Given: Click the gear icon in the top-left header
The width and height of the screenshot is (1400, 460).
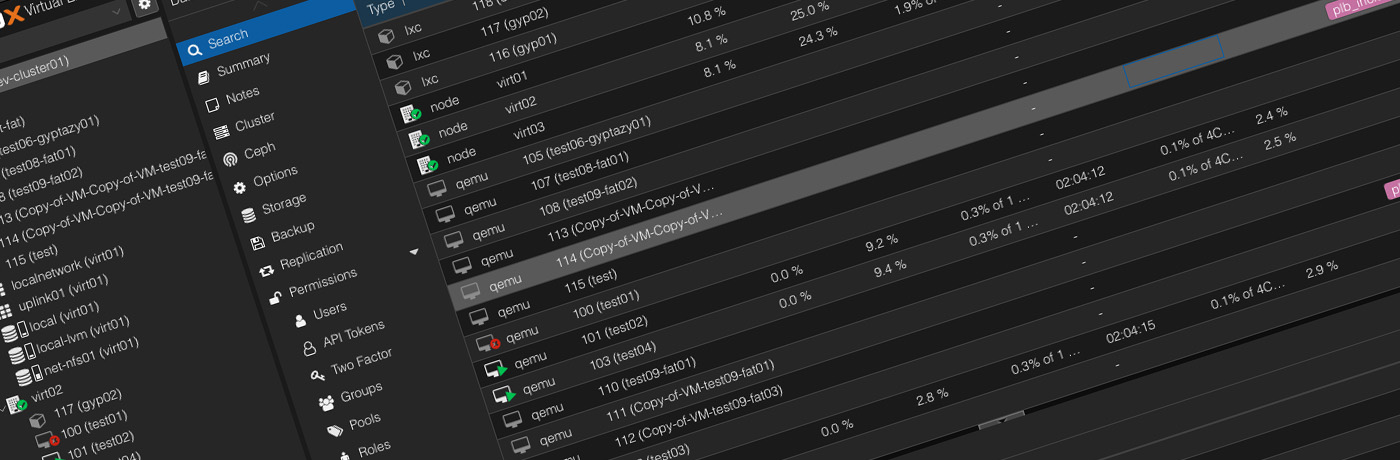Looking at the screenshot, I should point(145,5).
